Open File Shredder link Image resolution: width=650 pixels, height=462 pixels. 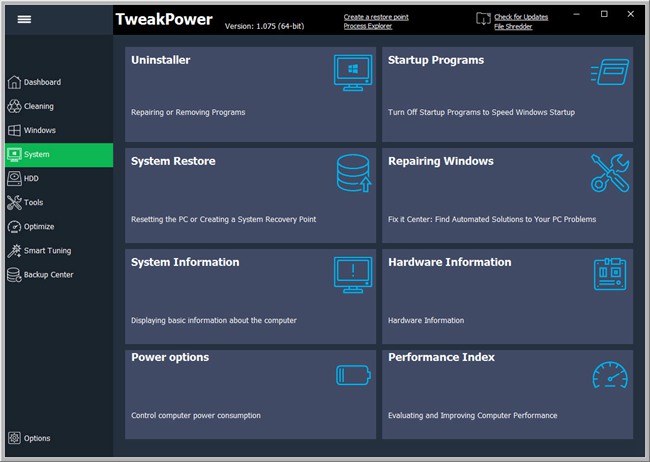513,27
